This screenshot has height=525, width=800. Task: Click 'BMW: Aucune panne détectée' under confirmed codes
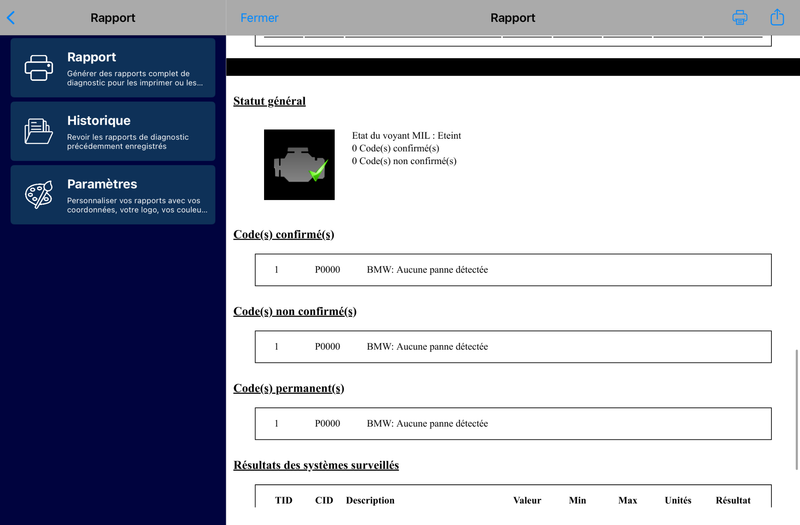pos(427,270)
